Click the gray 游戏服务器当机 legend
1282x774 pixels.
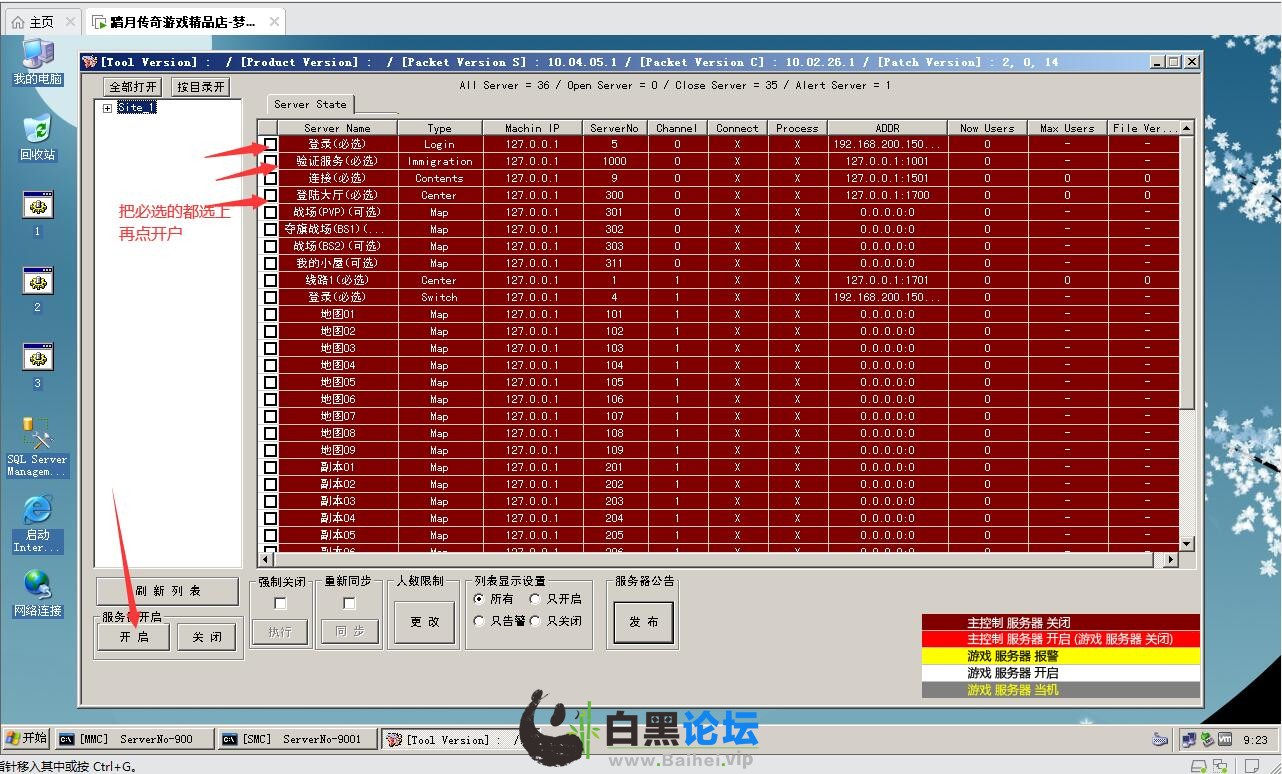coord(1060,690)
